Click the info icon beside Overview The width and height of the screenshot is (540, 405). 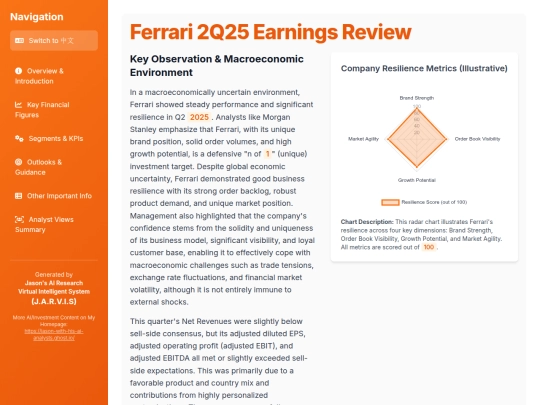click(19, 71)
